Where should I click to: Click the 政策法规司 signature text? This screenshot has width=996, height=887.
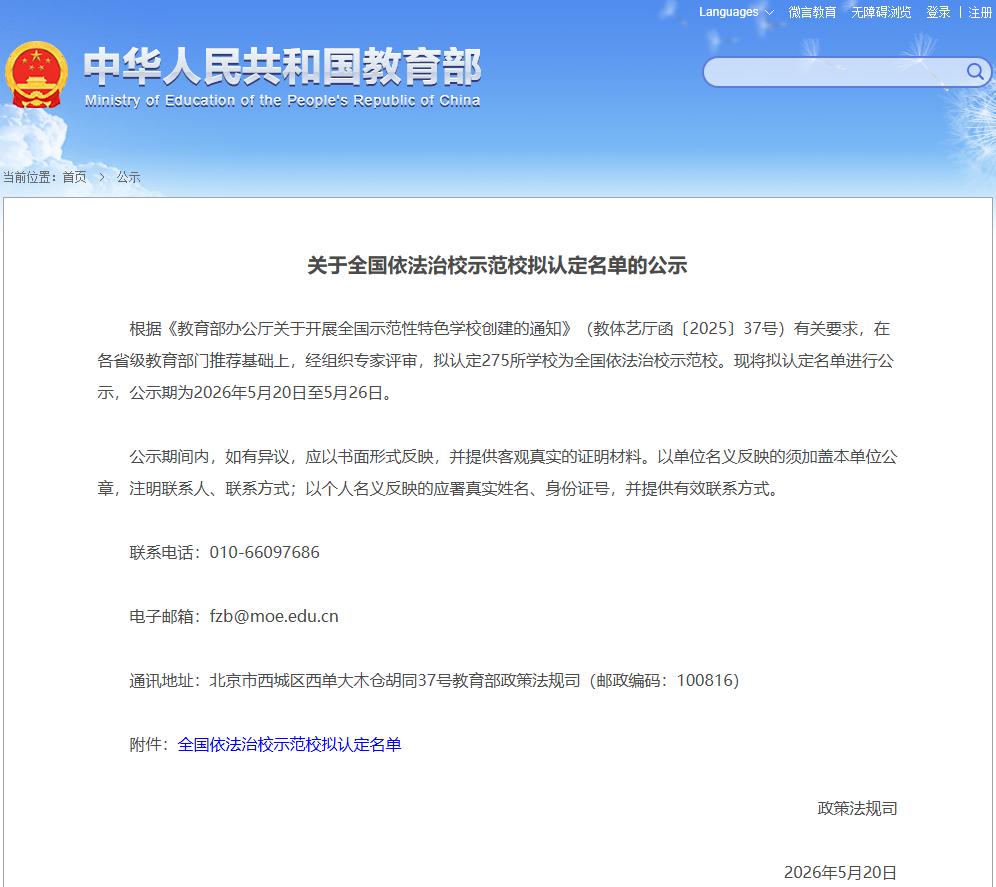pyautogui.click(x=857, y=808)
